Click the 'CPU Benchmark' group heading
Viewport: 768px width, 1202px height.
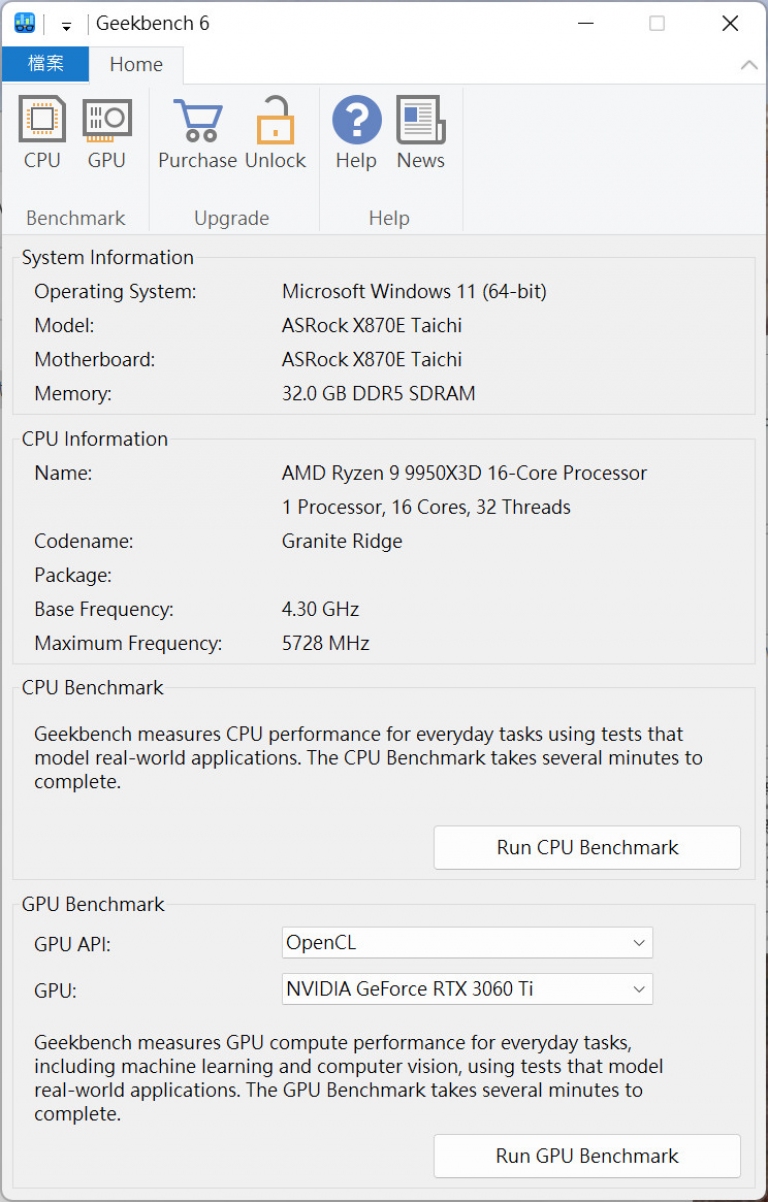[x=92, y=688]
